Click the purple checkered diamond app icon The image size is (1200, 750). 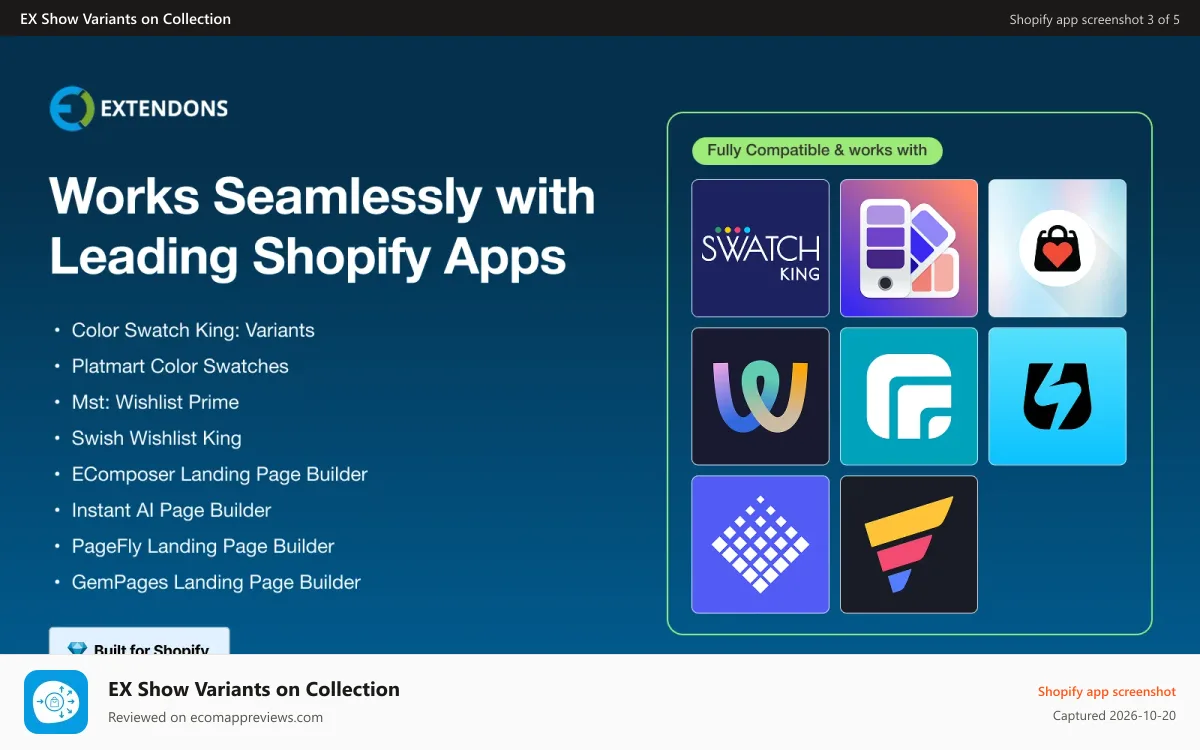pos(760,544)
